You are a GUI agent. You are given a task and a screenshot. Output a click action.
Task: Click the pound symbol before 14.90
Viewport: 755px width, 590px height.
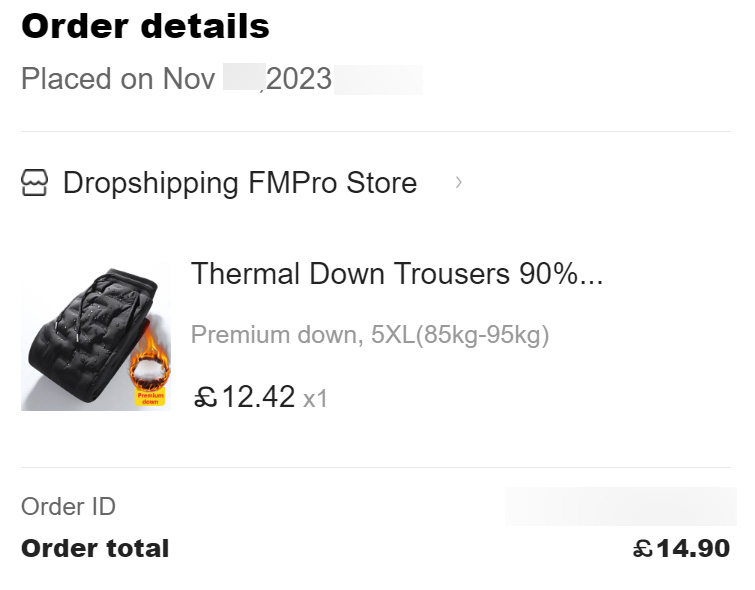643,549
